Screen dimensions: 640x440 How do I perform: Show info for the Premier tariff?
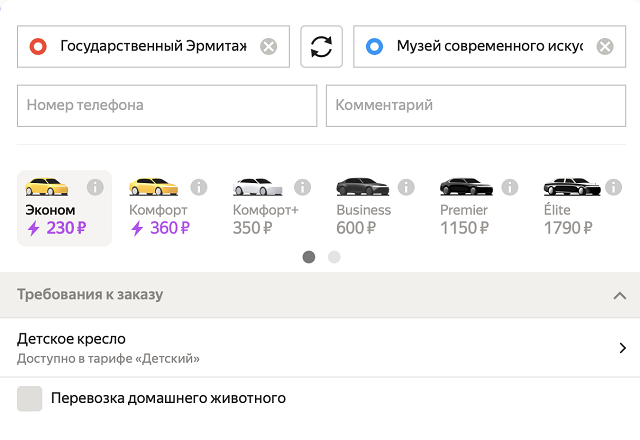point(510,187)
